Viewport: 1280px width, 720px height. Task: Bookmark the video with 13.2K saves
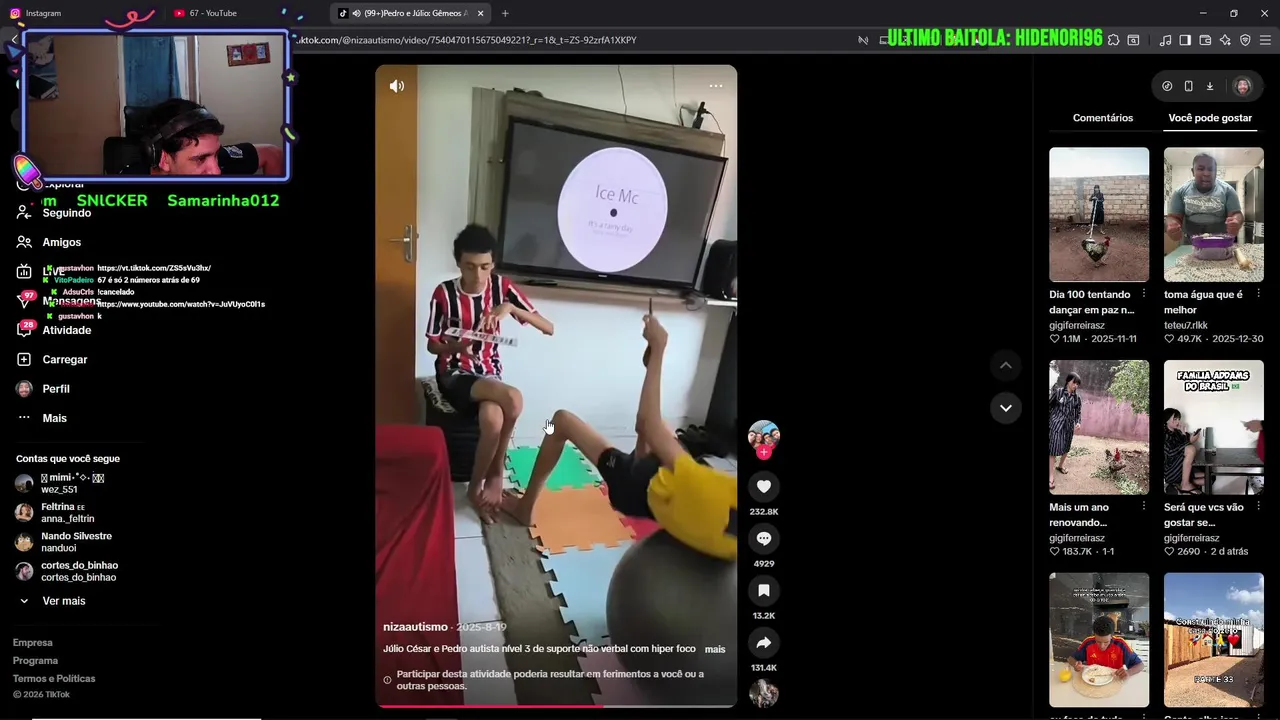(x=764, y=590)
